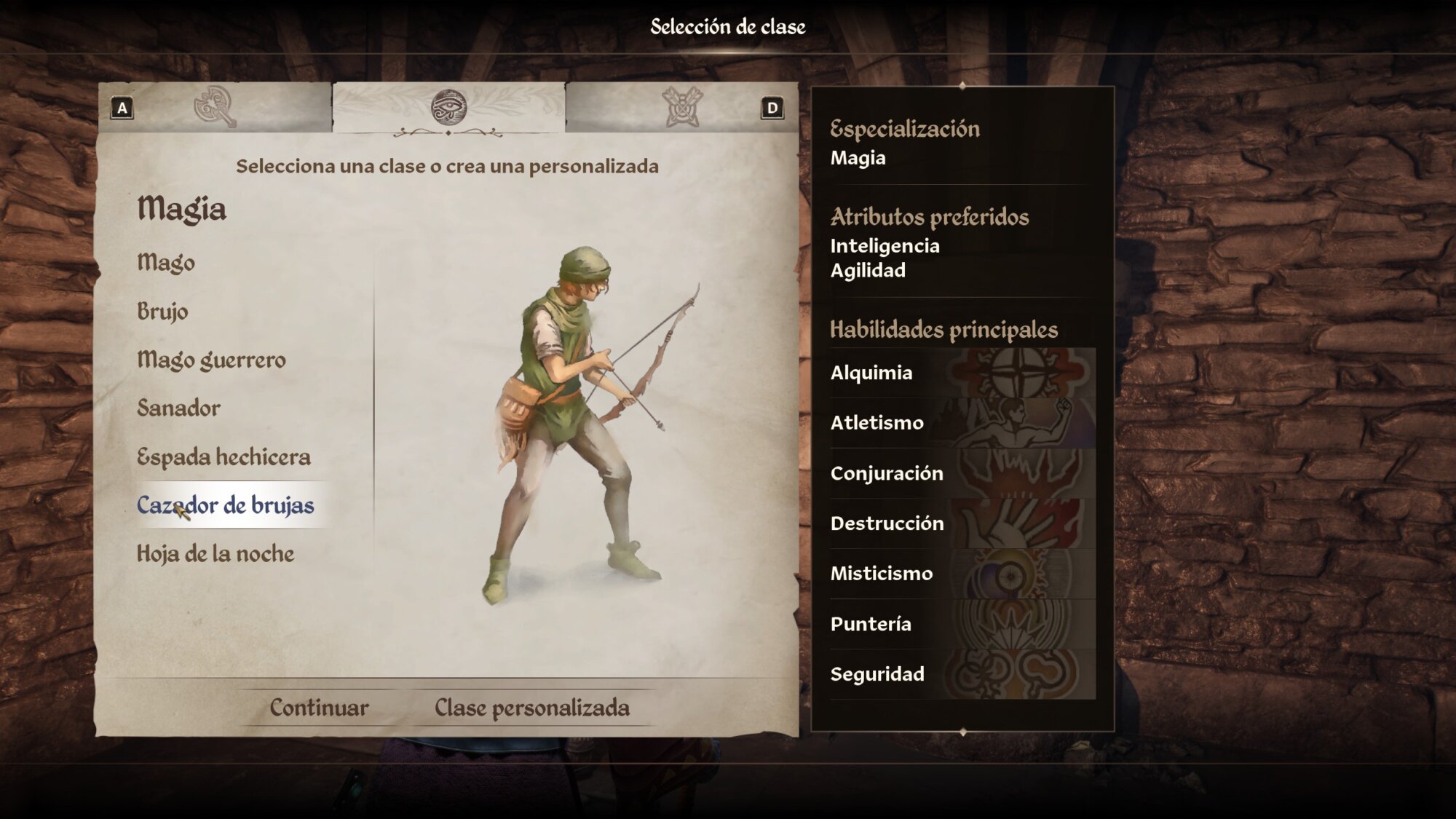This screenshot has width=1456, height=819.
Task: Choose the Destrucción skill row
Action: tap(962, 523)
